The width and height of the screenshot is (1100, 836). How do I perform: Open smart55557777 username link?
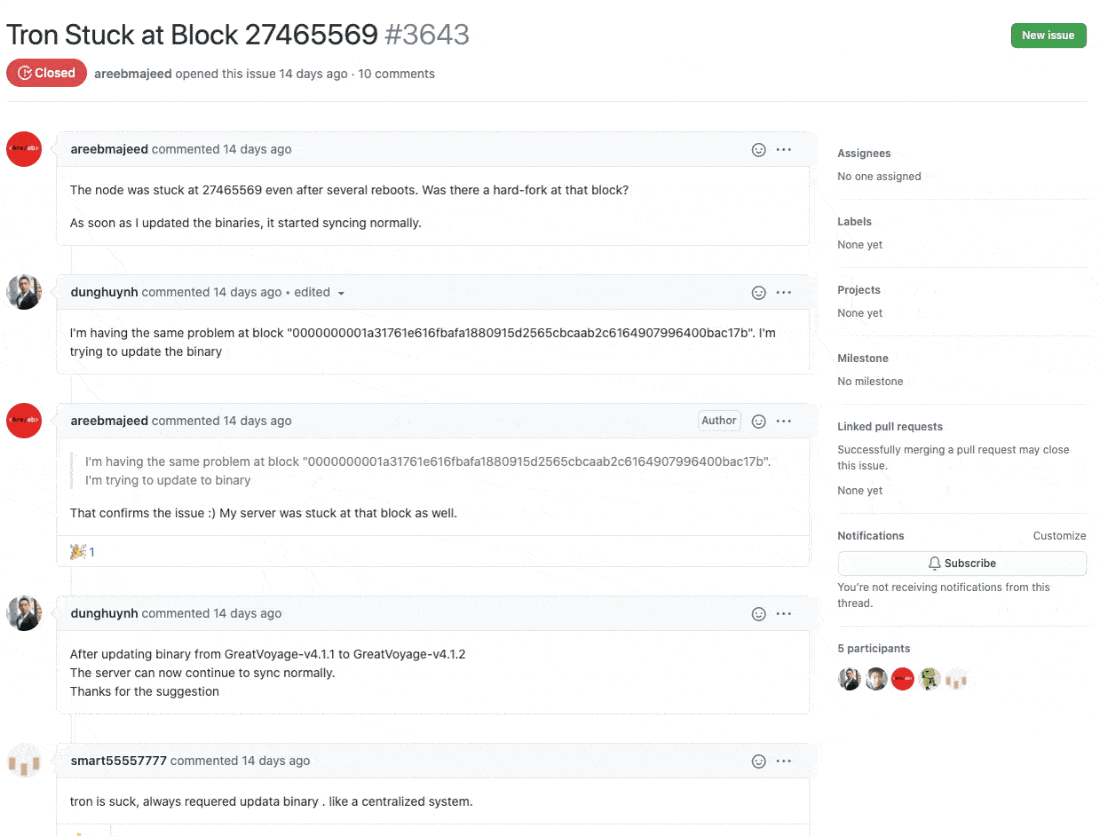point(119,761)
